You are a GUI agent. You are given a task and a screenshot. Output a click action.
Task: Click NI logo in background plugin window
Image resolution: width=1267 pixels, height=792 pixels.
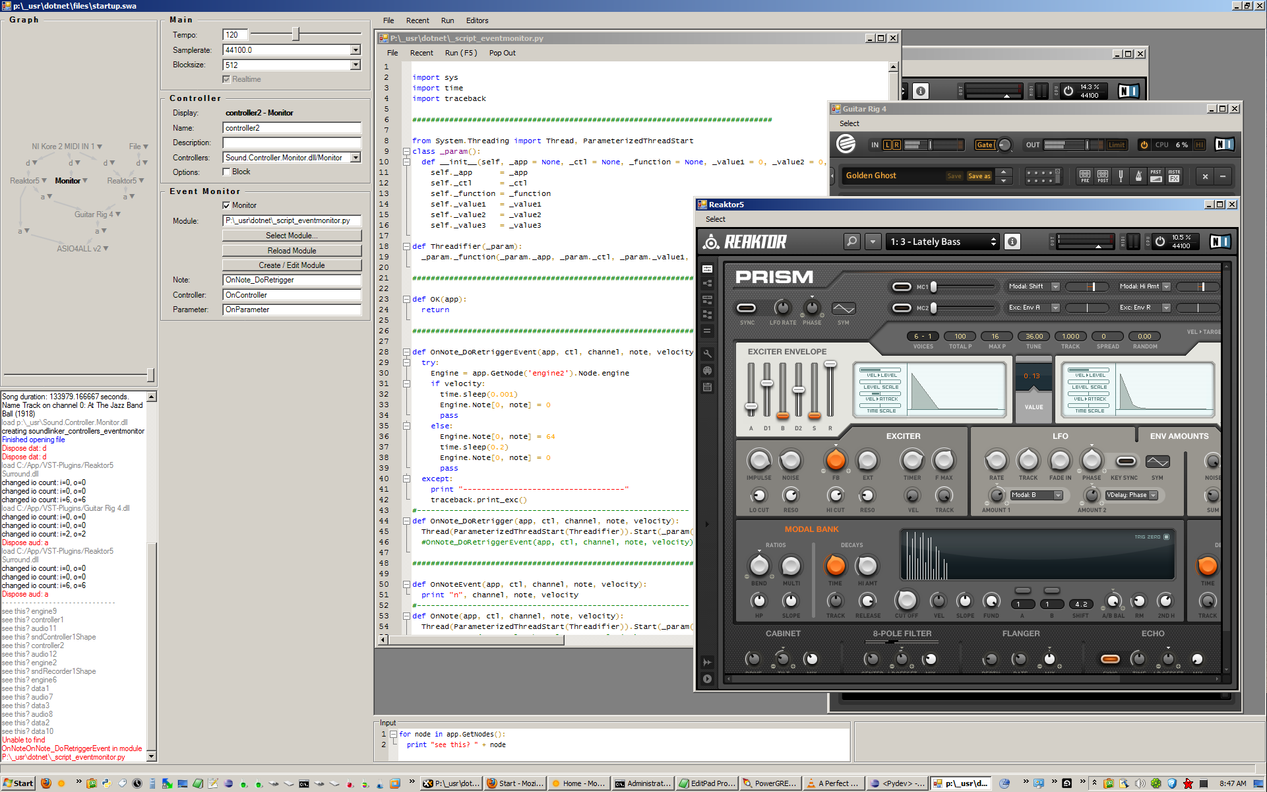point(1128,91)
